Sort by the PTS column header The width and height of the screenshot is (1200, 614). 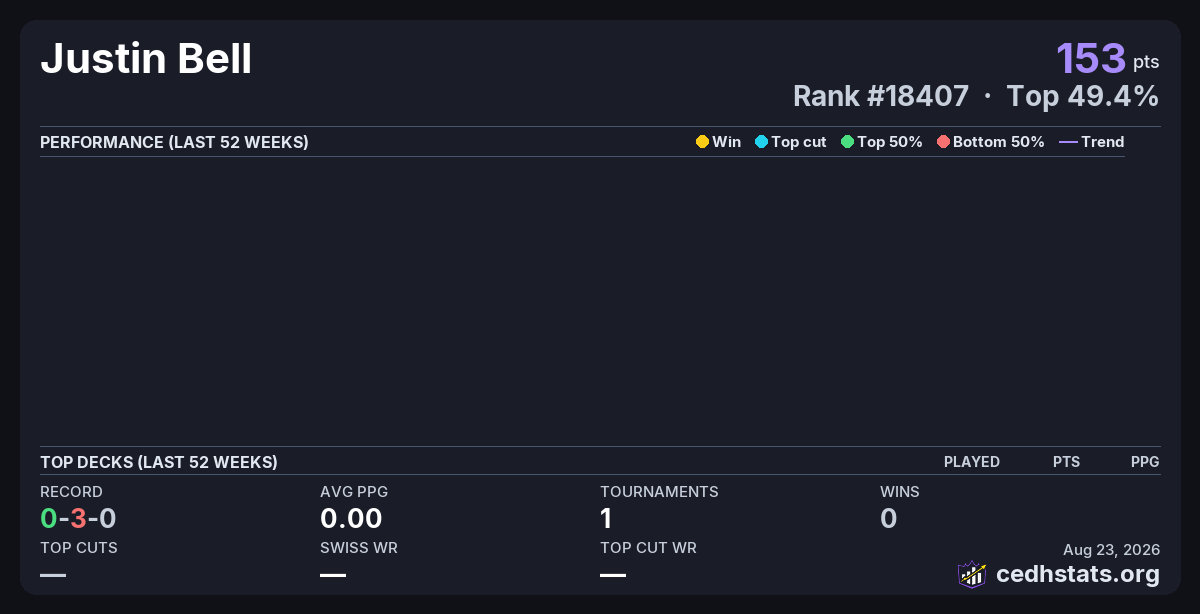pyautogui.click(x=1066, y=462)
